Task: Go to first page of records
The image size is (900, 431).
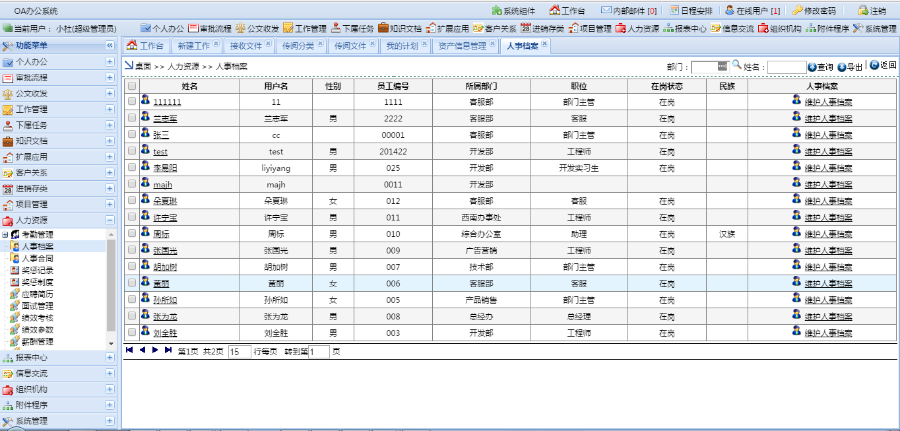Action: 129,350
